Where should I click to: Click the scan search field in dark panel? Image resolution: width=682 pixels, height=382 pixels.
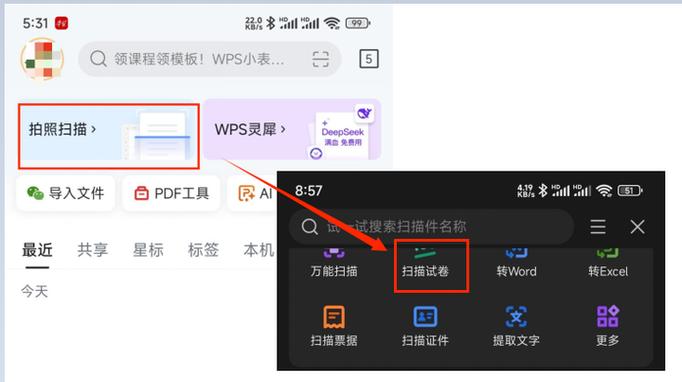(x=431, y=227)
